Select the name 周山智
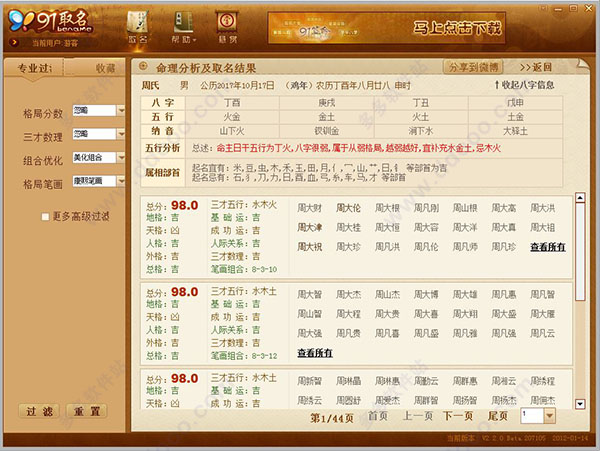The image size is (600, 451). coord(310,314)
